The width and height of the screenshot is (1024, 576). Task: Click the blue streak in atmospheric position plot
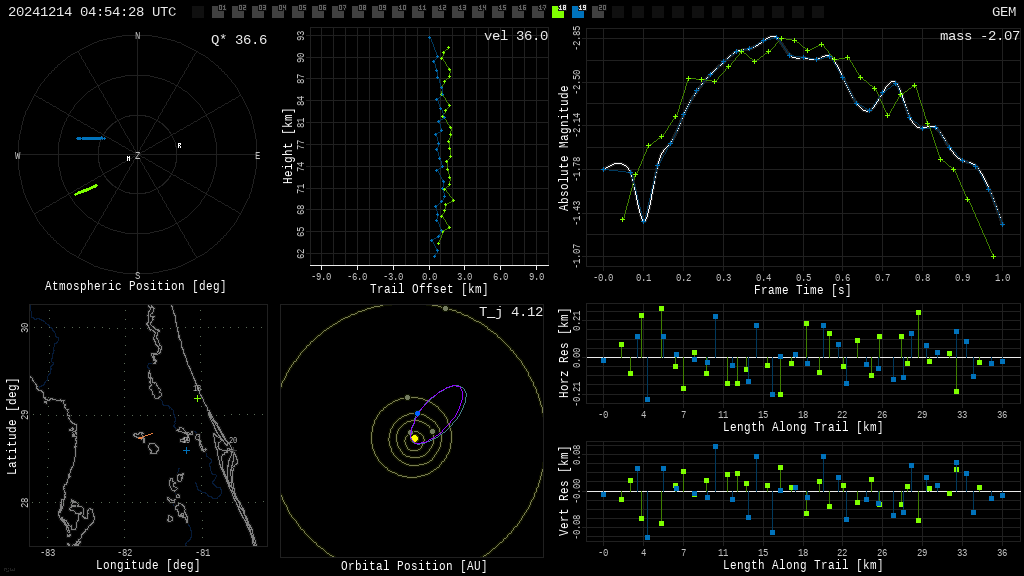point(91,138)
